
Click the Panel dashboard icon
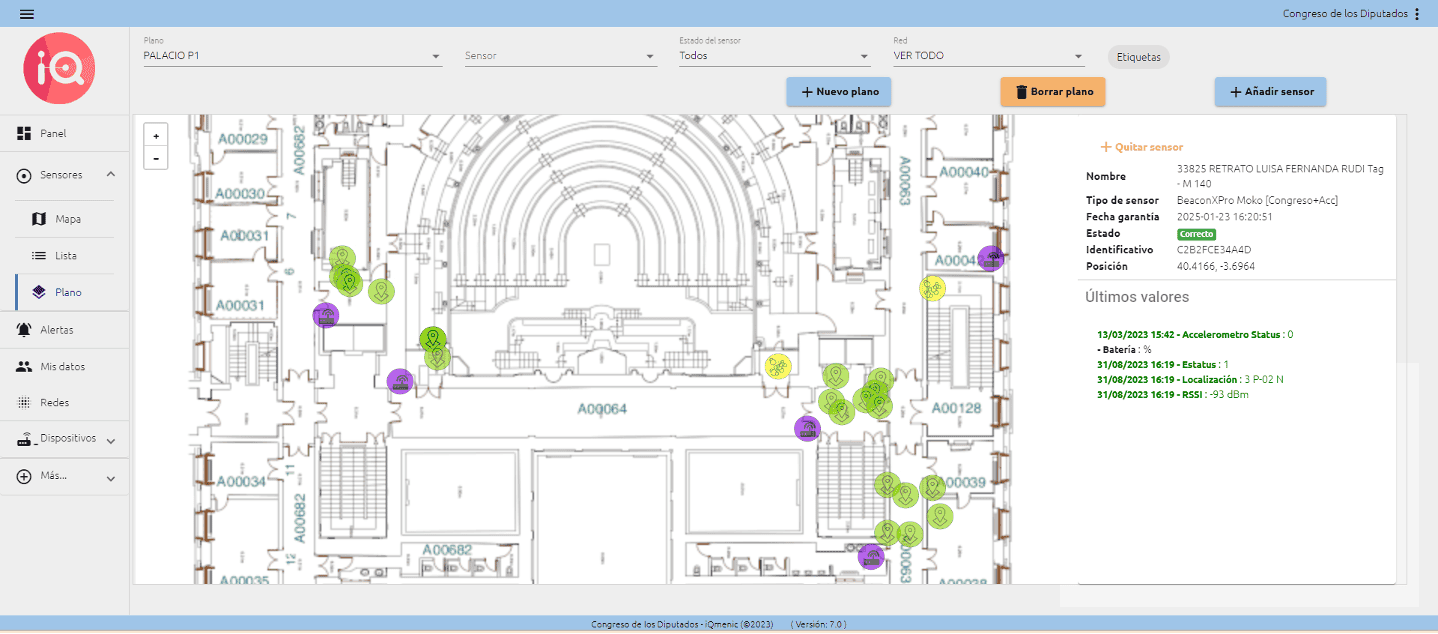pyautogui.click(x=24, y=134)
